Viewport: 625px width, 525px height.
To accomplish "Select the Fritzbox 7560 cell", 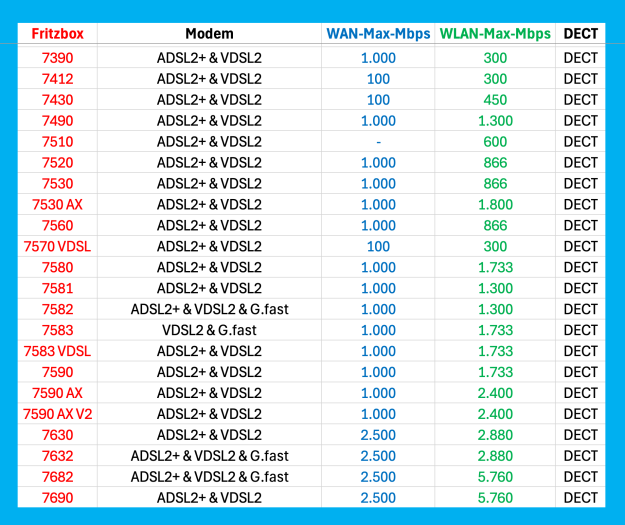I will (57, 225).
